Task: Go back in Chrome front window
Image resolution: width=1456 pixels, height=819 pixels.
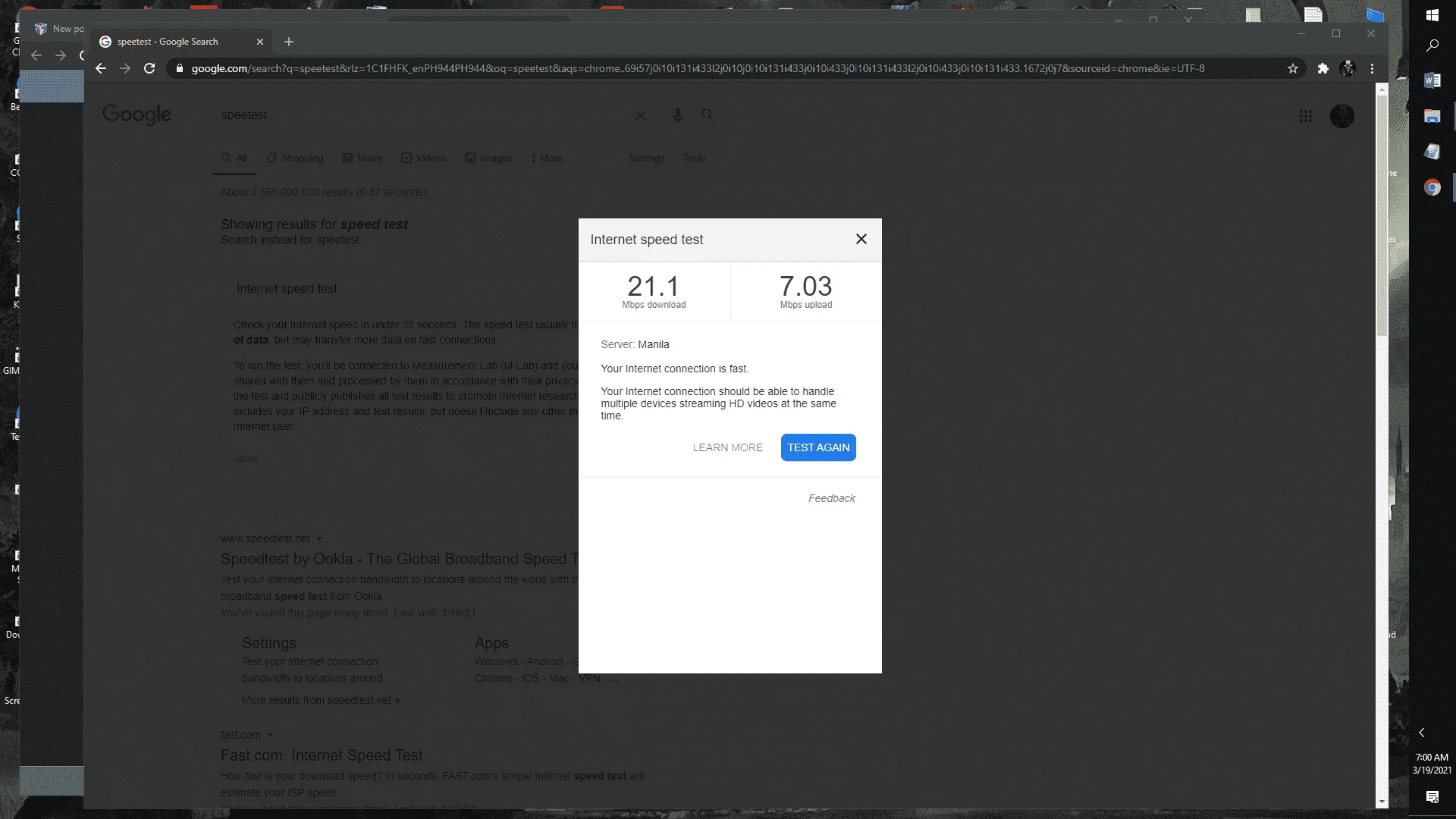Action: tap(101, 68)
